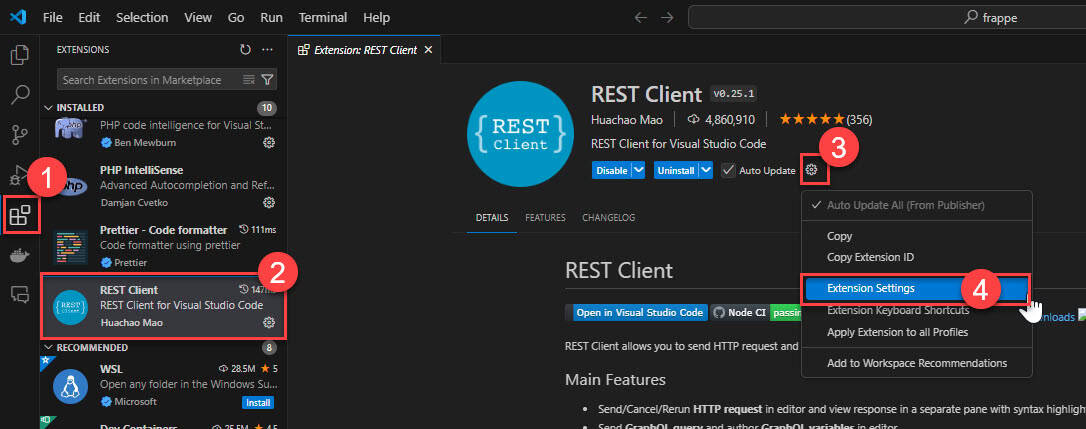Click the REST Client large logo
The height and width of the screenshot is (429, 1086).
[x=520, y=134]
